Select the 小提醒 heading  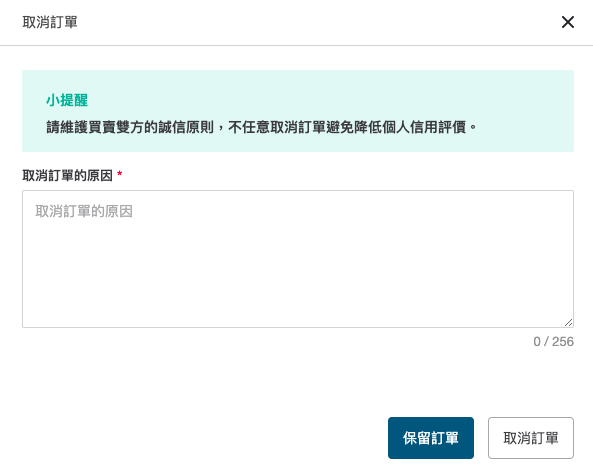pos(67,100)
